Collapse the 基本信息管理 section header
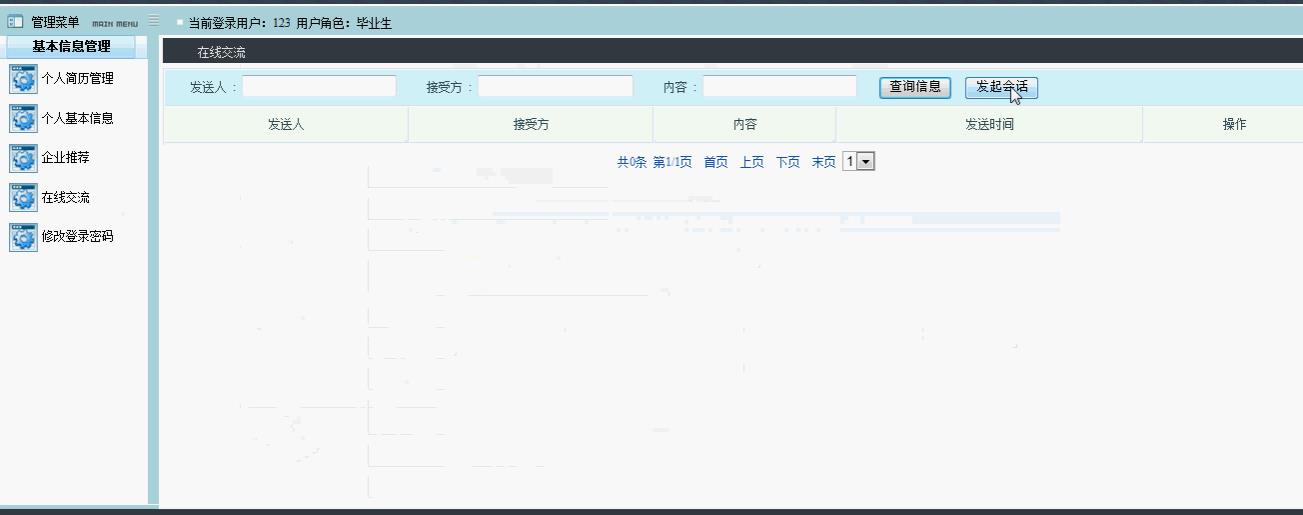Viewport: 1303px width, 515px height. 71,46
